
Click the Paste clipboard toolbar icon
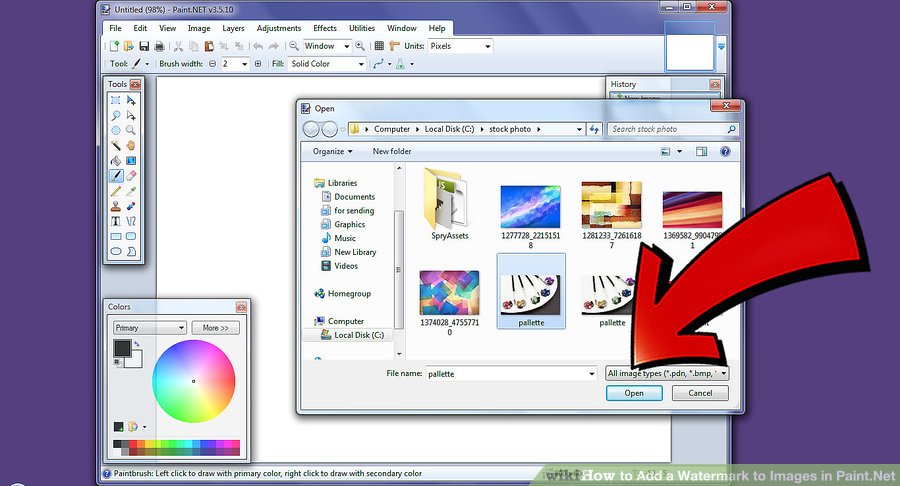(209, 46)
